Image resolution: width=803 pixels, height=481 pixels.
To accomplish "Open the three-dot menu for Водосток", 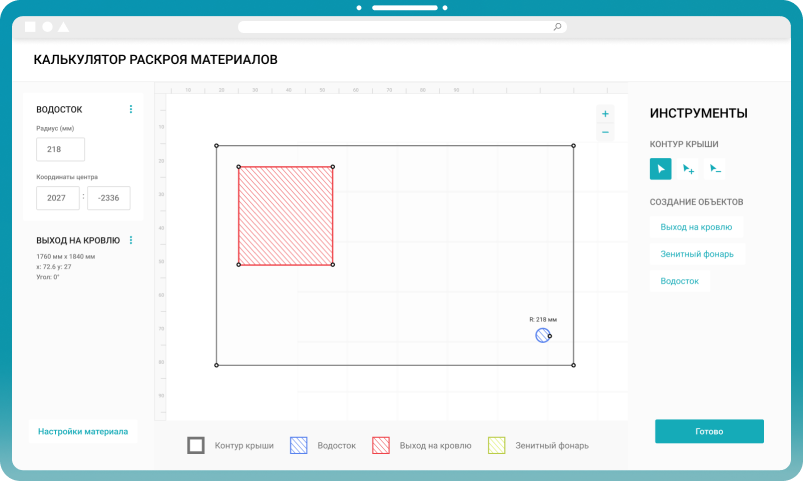I will pos(131,109).
